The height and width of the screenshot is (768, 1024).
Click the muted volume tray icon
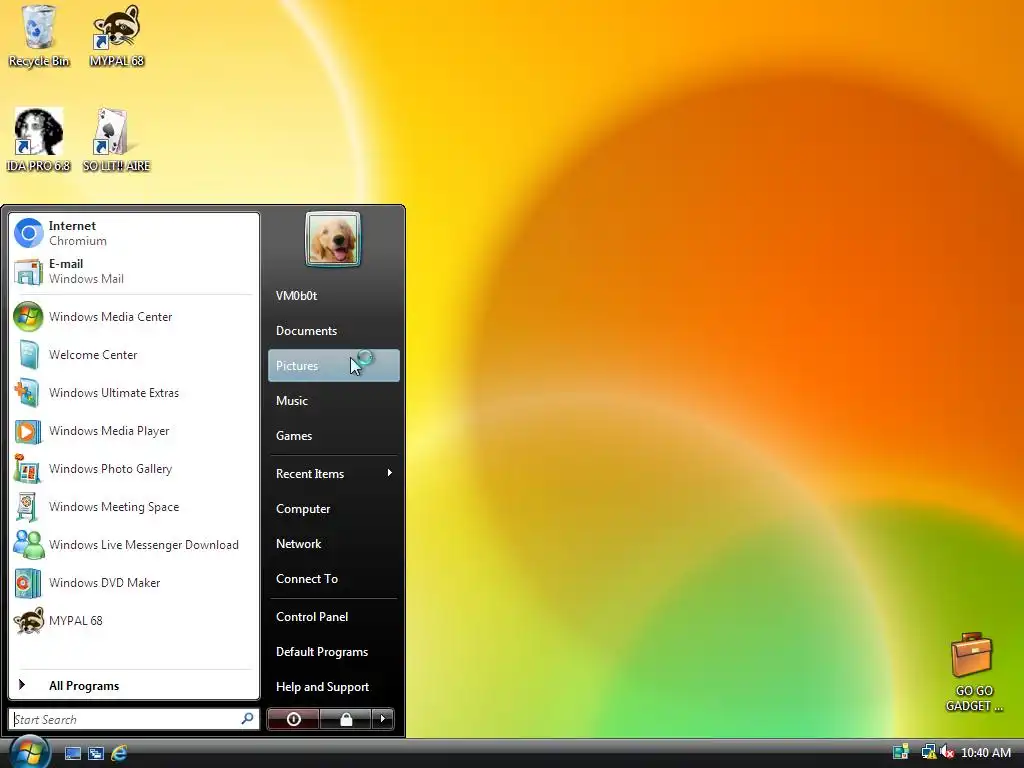pyautogui.click(x=947, y=752)
